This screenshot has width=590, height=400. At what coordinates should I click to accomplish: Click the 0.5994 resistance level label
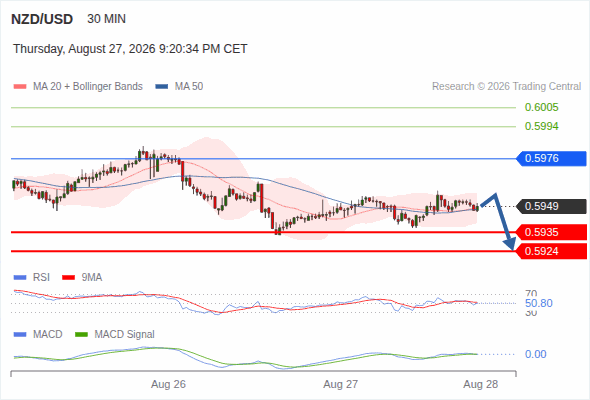click(x=541, y=126)
